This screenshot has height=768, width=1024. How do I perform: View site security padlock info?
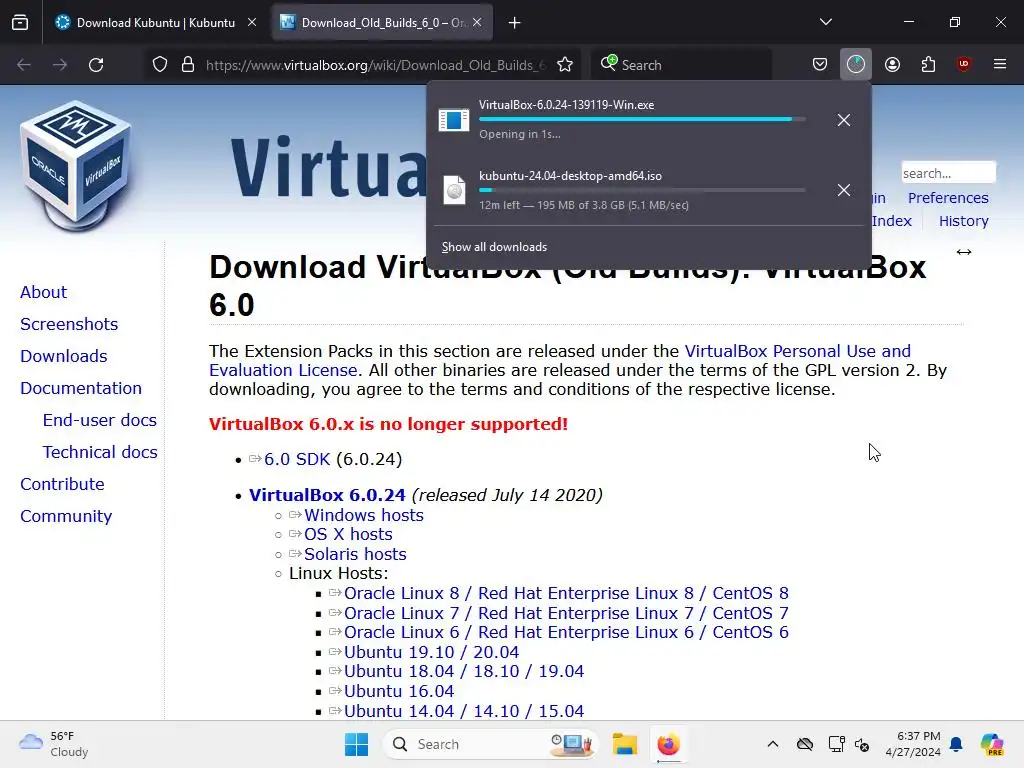(x=188, y=65)
